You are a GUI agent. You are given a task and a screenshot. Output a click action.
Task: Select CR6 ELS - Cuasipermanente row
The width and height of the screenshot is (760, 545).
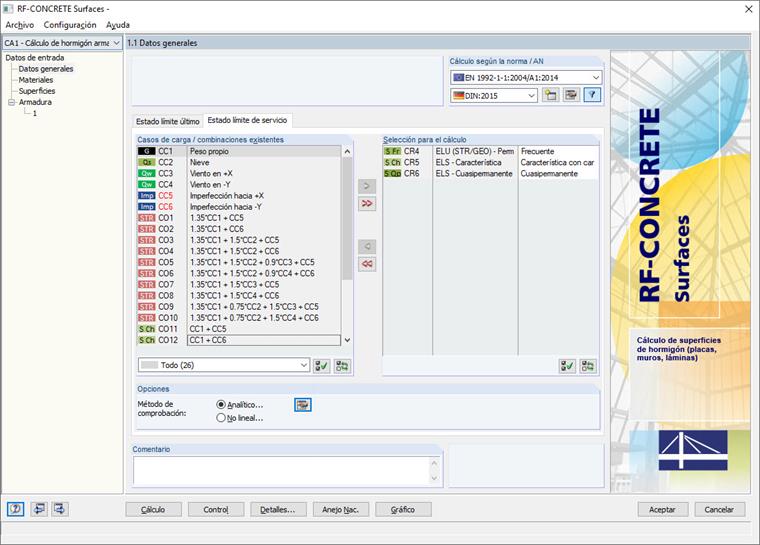pyautogui.click(x=491, y=174)
